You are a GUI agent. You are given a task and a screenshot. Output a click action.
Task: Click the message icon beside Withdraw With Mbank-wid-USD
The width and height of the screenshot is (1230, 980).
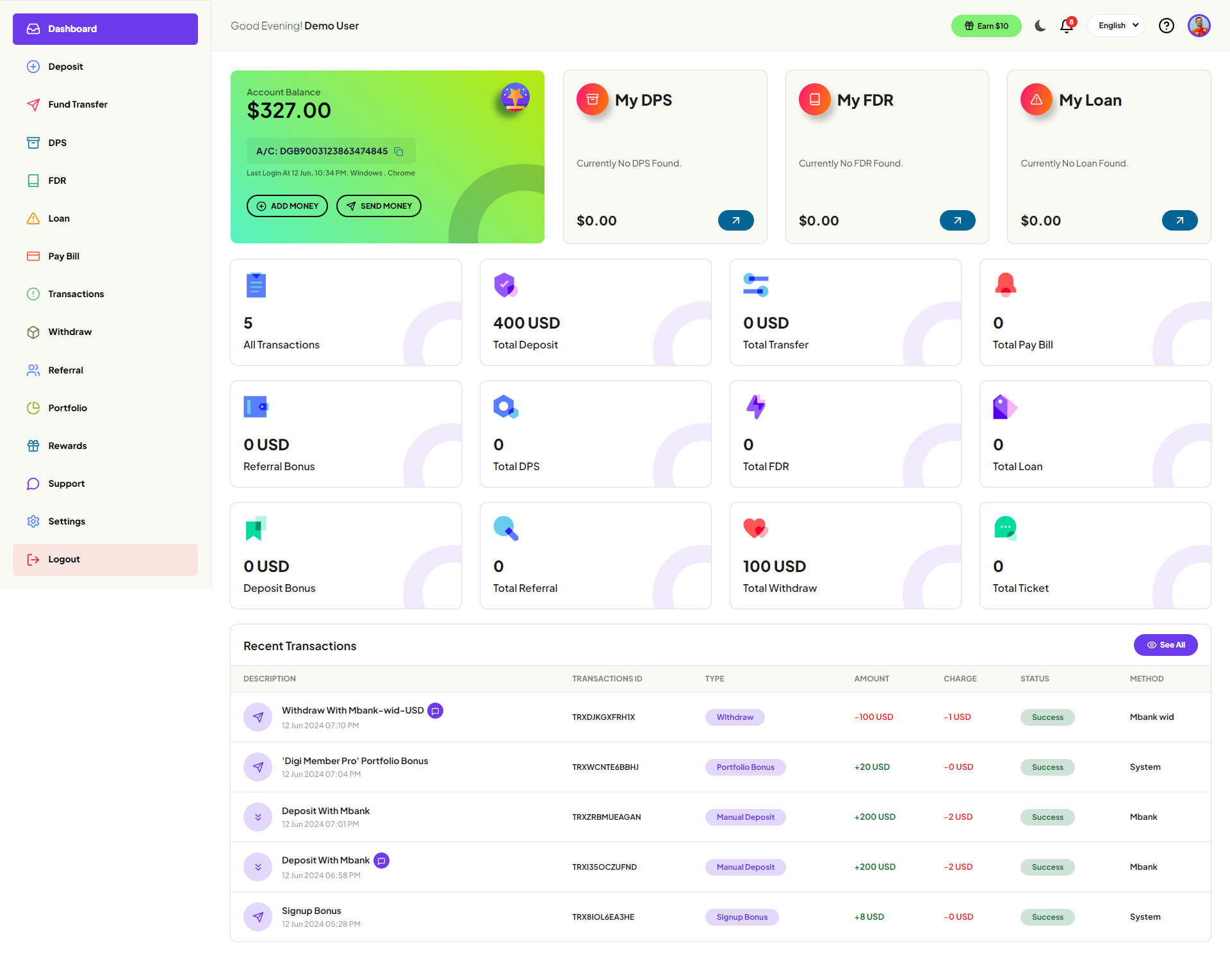click(x=436, y=711)
